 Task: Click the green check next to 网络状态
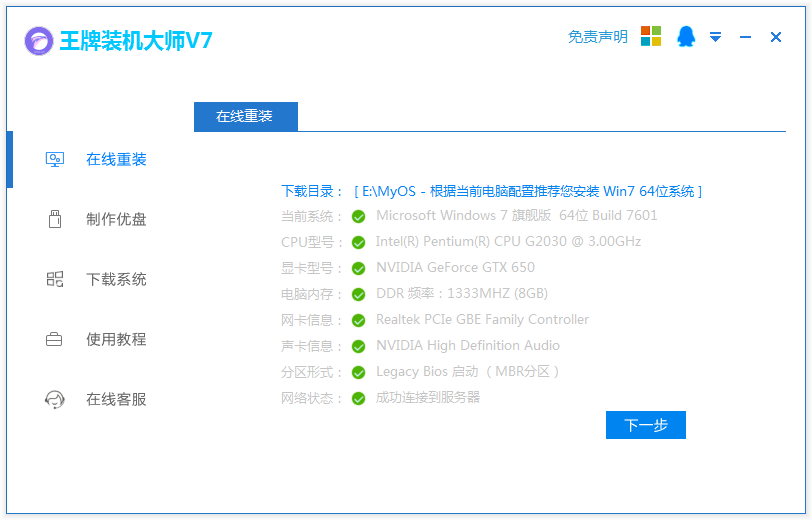pyautogui.click(x=358, y=398)
